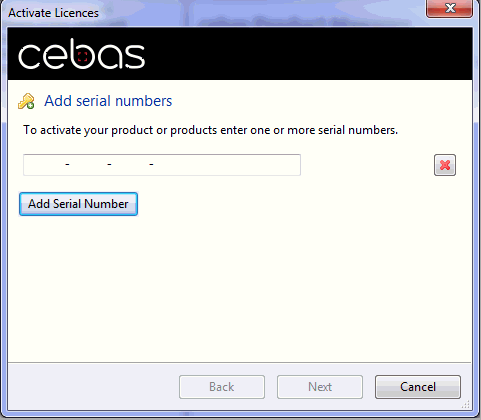Focus the first segment of the serial field
The height and width of the screenshot is (420, 481).
(45, 165)
